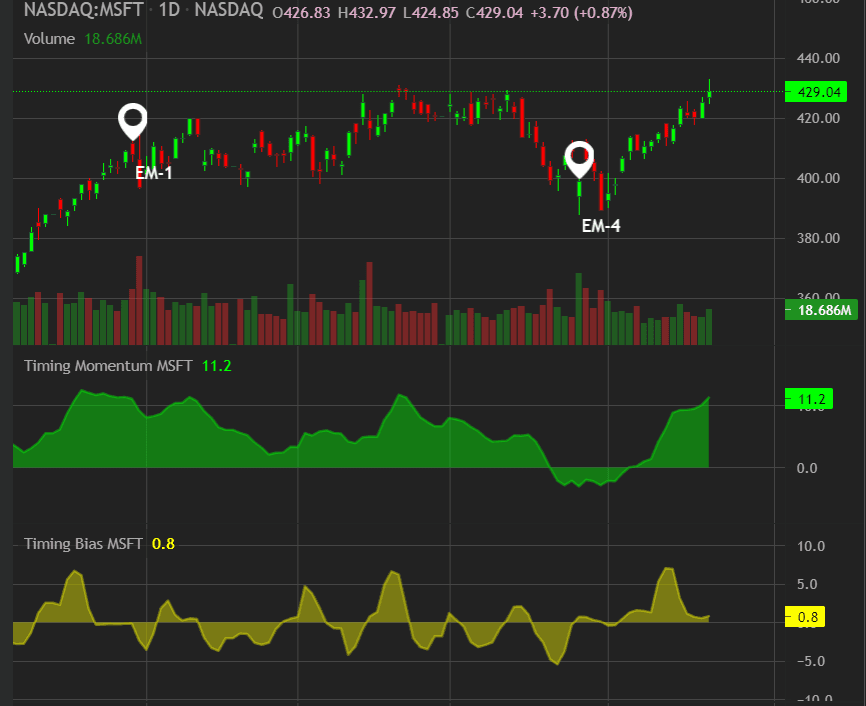Click the high price H432.97 in header
Screen dimensions: 866x706
coord(367,13)
